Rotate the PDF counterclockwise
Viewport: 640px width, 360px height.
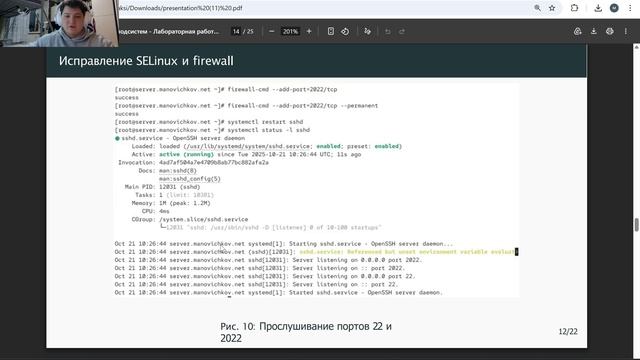click(x=345, y=31)
